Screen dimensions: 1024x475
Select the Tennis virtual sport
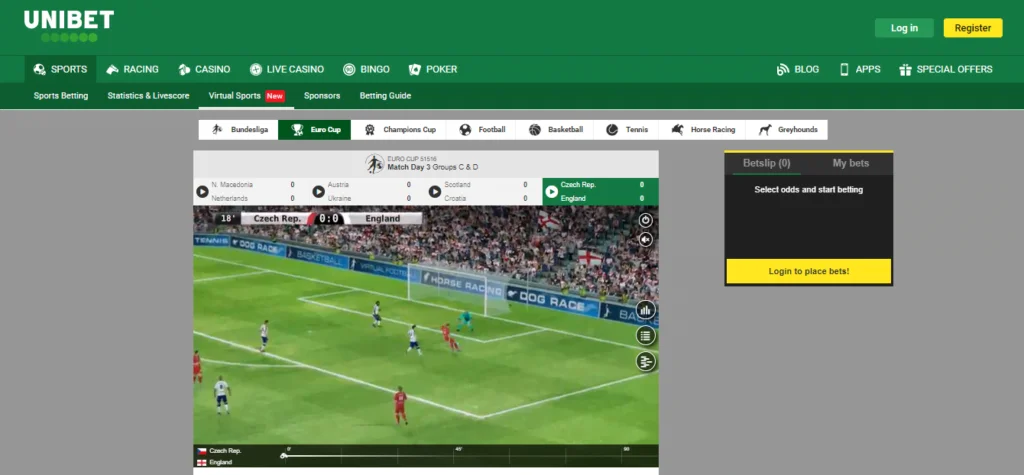point(626,129)
